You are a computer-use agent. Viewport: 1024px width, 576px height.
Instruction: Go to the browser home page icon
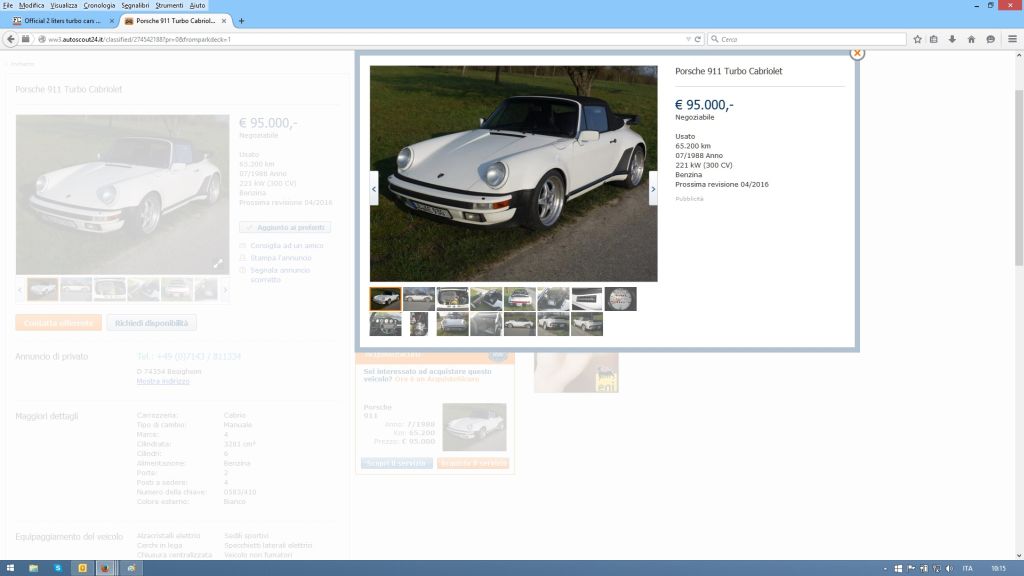coord(971,39)
